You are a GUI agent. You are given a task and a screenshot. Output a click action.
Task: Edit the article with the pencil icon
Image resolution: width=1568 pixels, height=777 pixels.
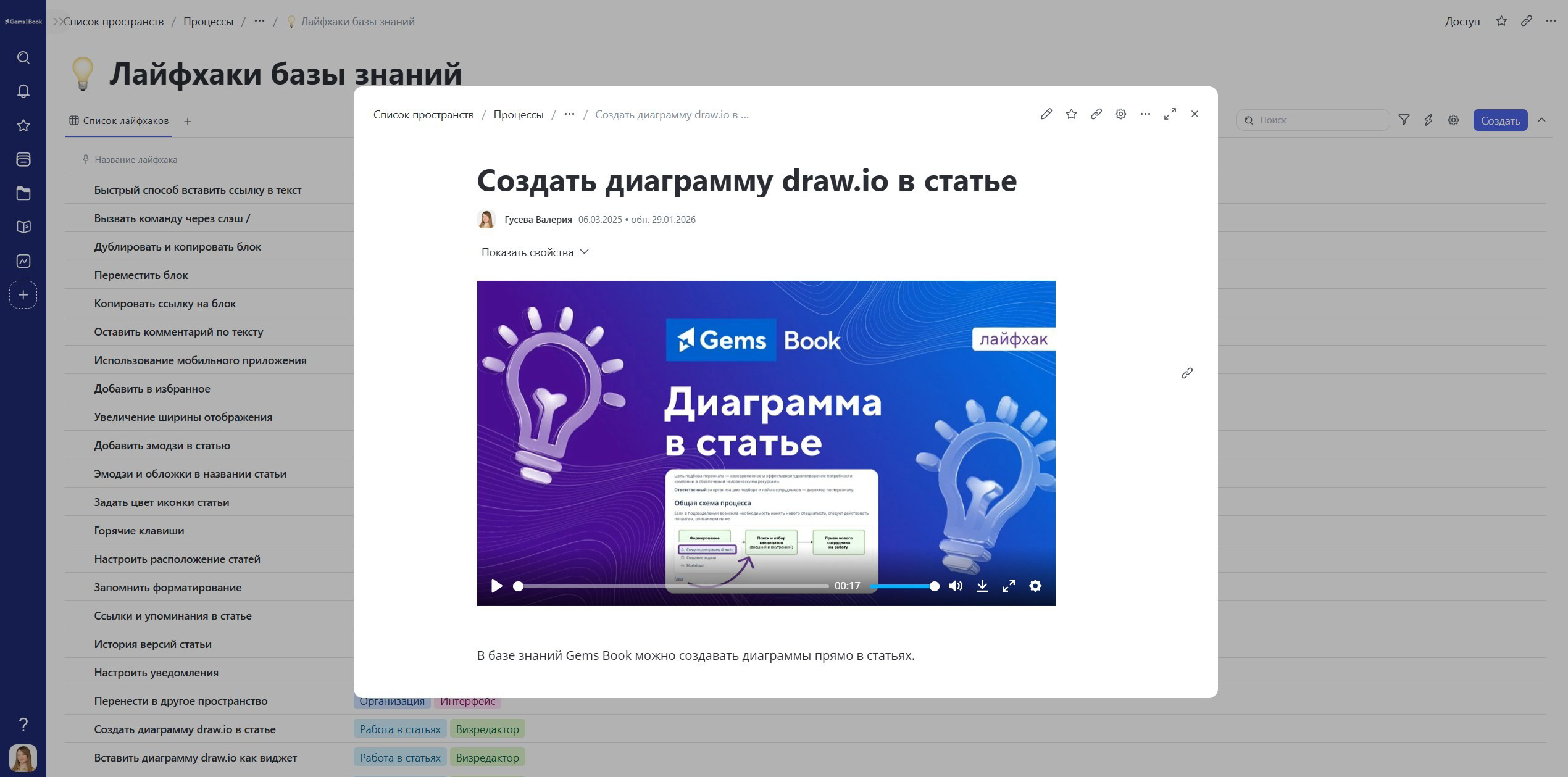[x=1046, y=114]
